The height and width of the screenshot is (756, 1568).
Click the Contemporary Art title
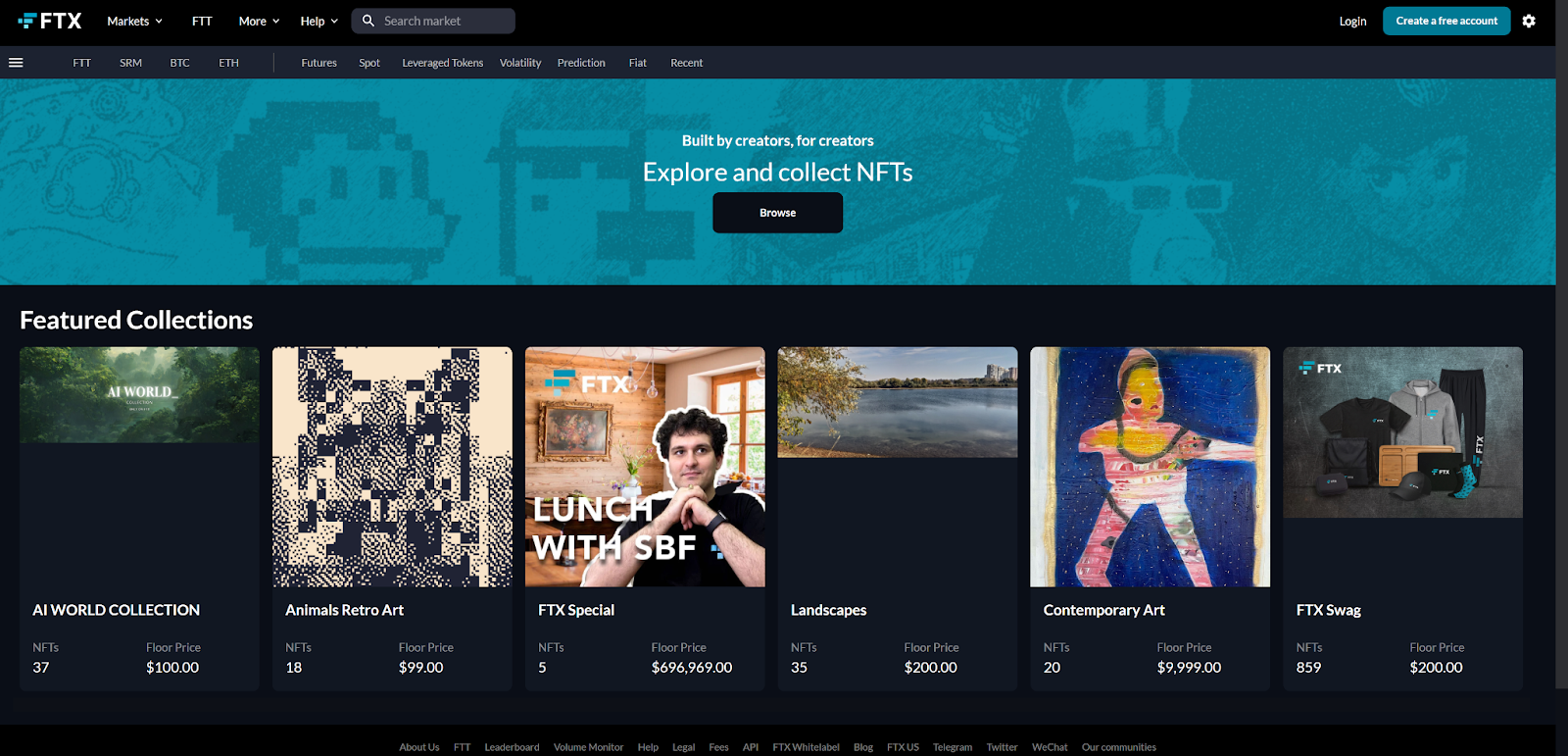1103,610
